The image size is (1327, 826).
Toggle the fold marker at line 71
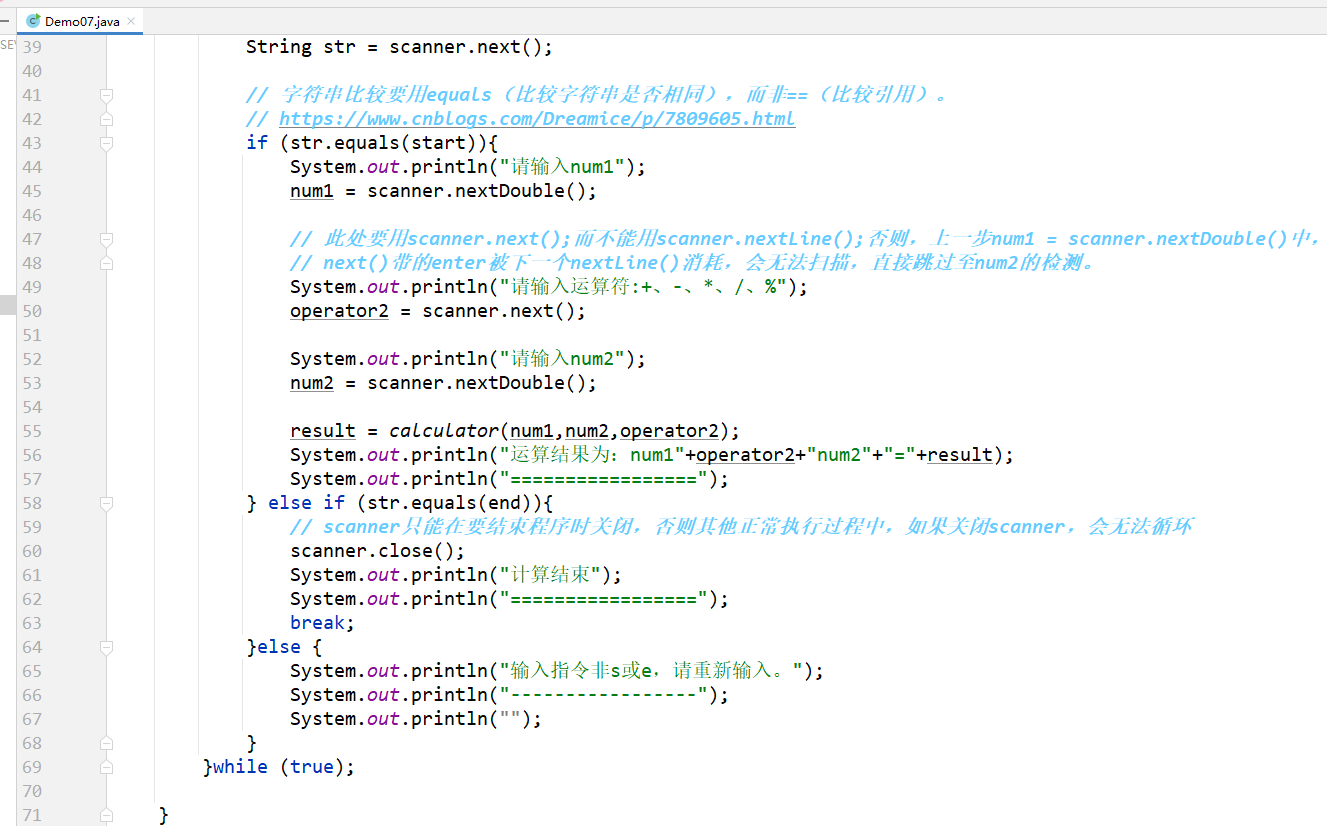106,815
